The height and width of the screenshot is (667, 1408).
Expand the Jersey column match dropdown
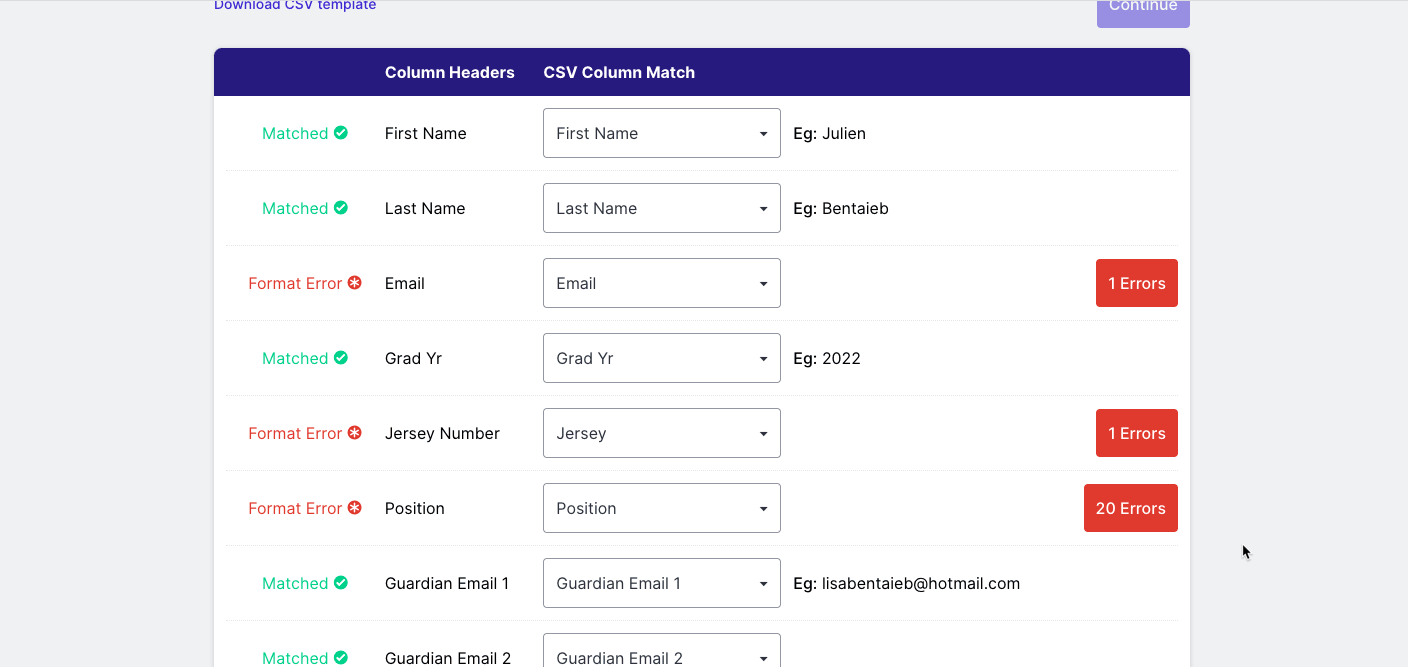point(662,433)
